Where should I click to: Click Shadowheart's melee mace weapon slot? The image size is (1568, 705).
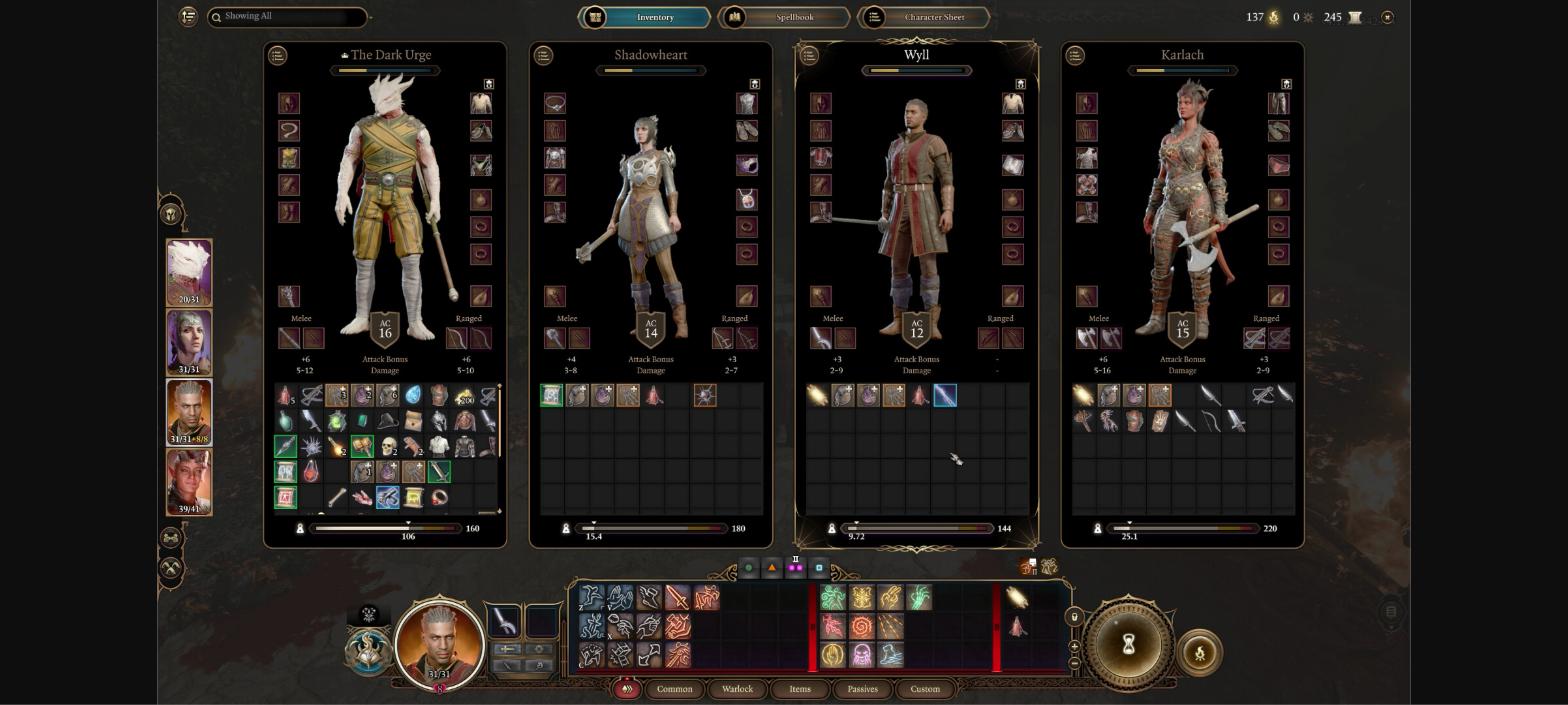coord(555,338)
